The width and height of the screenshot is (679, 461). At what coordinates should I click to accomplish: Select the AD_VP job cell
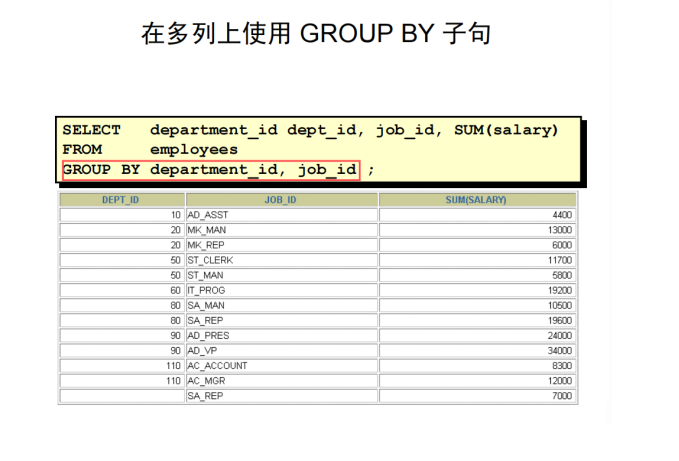281,351
